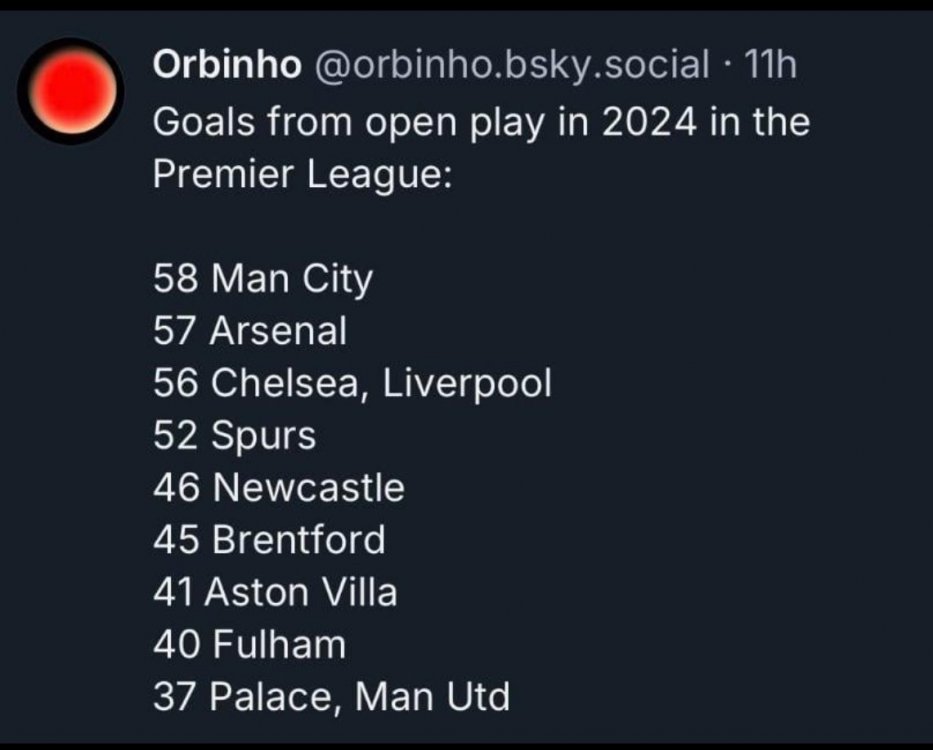This screenshot has height=750, width=933.
Task: Click the "58 Man City" line
Action: point(262,278)
